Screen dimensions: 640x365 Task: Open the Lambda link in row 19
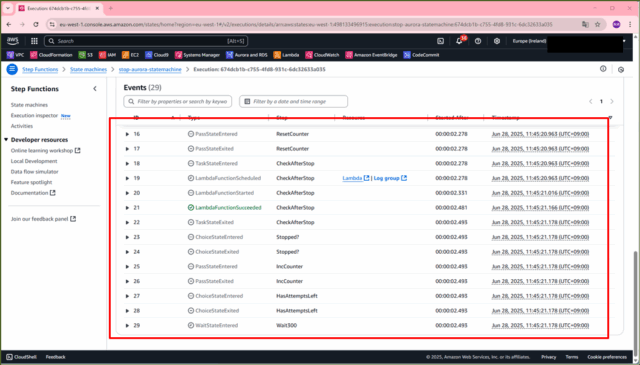point(356,178)
